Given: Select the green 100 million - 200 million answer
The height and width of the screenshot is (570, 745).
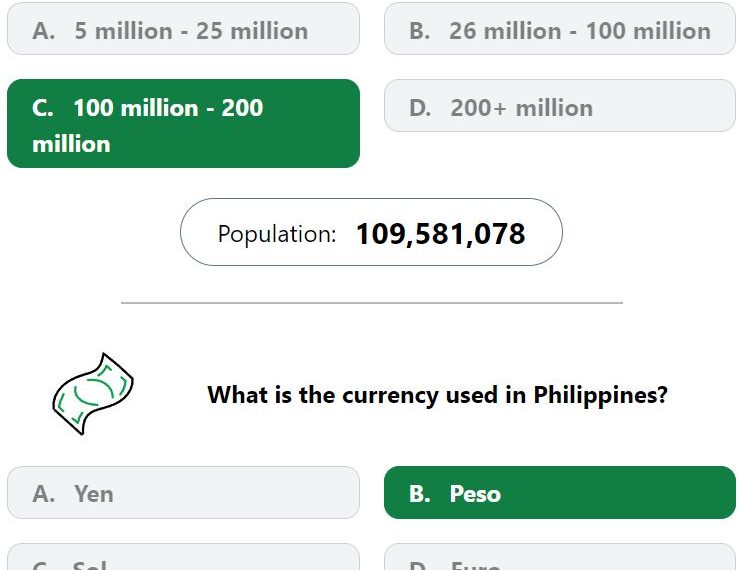Looking at the screenshot, I should [x=183, y=124].
